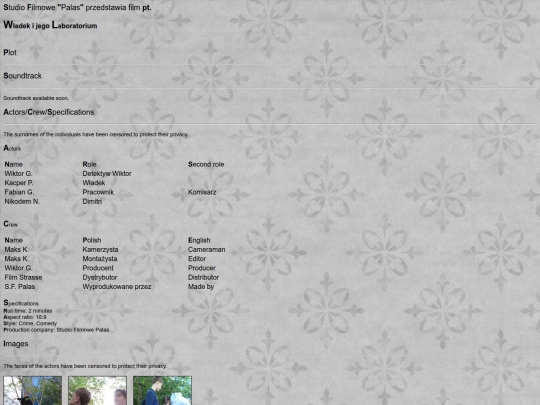The height and width of the screenshot is (405, 540).
Task: Click crew name 'S.F. Palas'
Action: [x=20, y=287]
